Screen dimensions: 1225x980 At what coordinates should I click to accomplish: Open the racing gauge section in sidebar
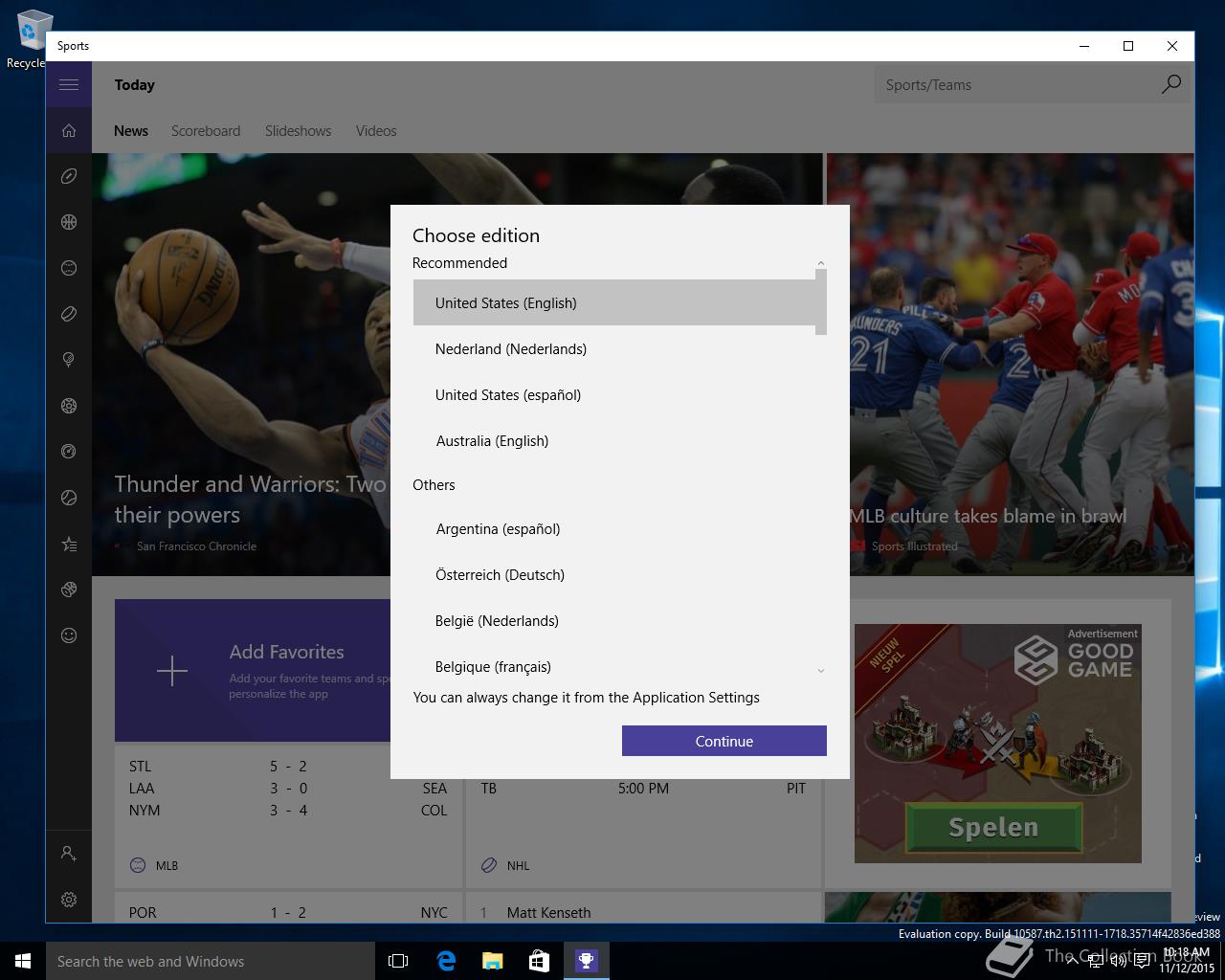point(69,452)
